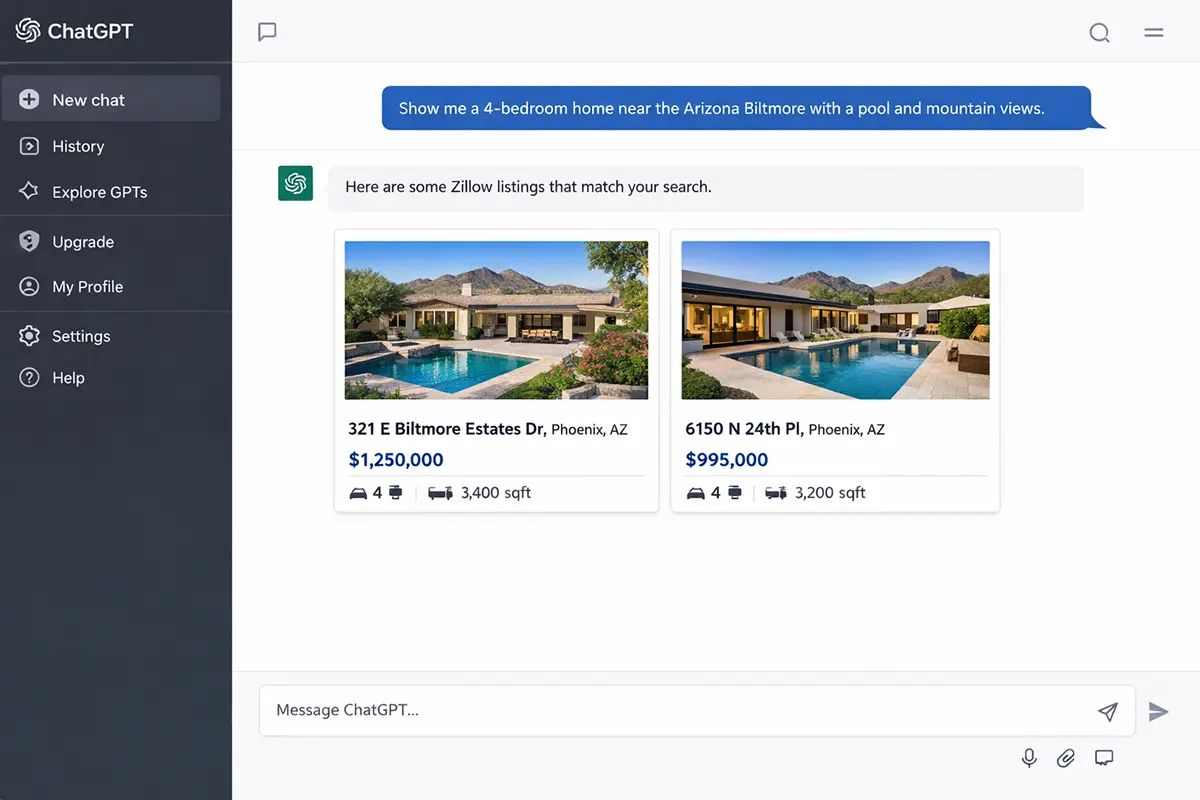Click the plus icon beside New chat
This screenshot has height=800, width=1200.
coord(29,100)
